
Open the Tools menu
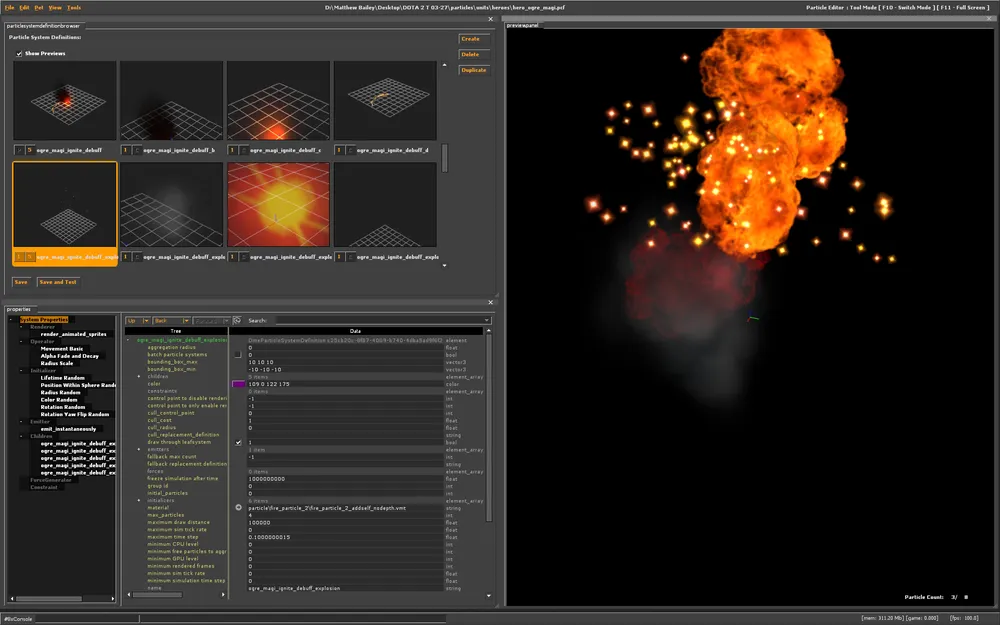point(74,7)
